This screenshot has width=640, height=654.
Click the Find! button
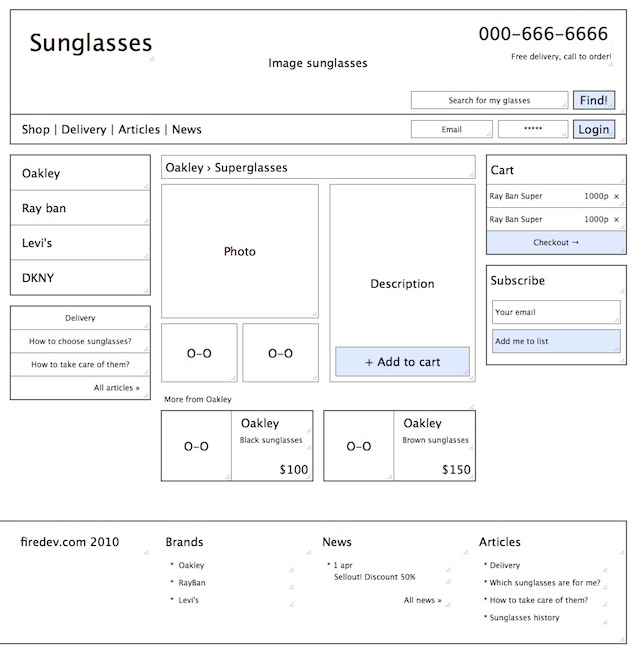594,100
